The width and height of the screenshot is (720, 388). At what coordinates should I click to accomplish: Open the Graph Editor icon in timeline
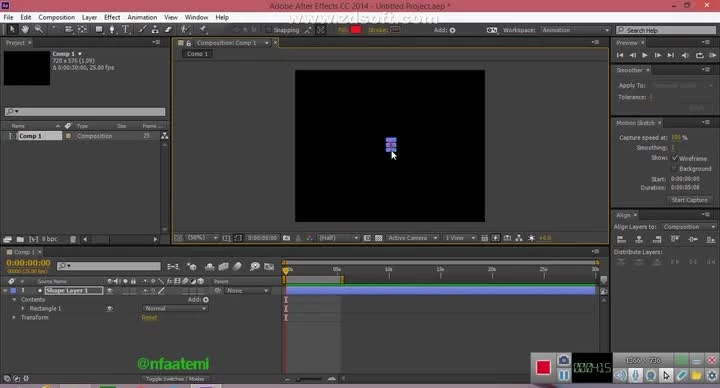(x=269, y=266)
